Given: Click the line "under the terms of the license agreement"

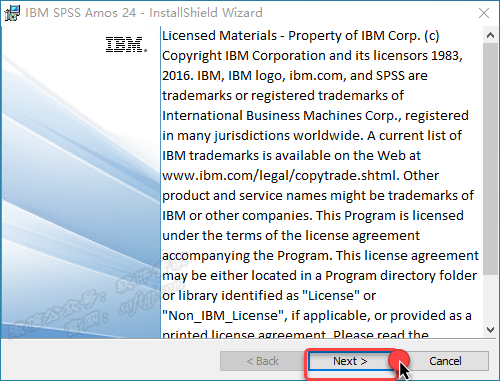Looking at the screenshot, I should [x=291, y=236].
